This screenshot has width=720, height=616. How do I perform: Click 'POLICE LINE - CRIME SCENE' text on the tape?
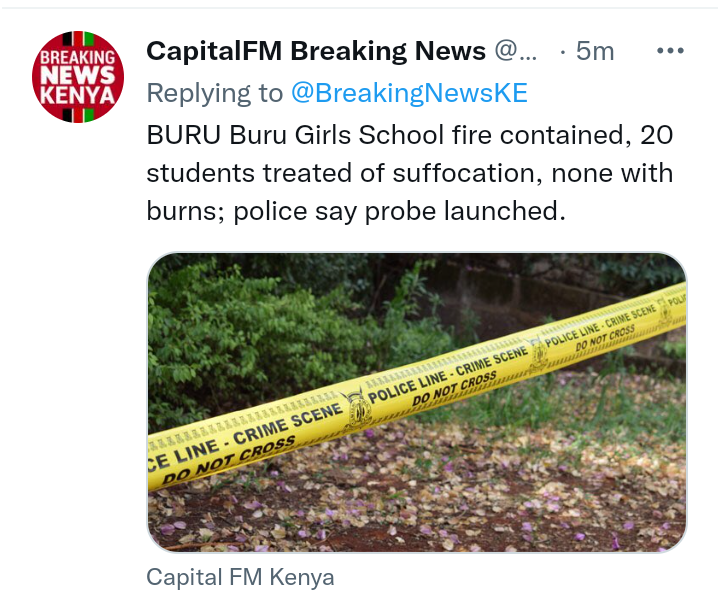(x=448, y=374)
